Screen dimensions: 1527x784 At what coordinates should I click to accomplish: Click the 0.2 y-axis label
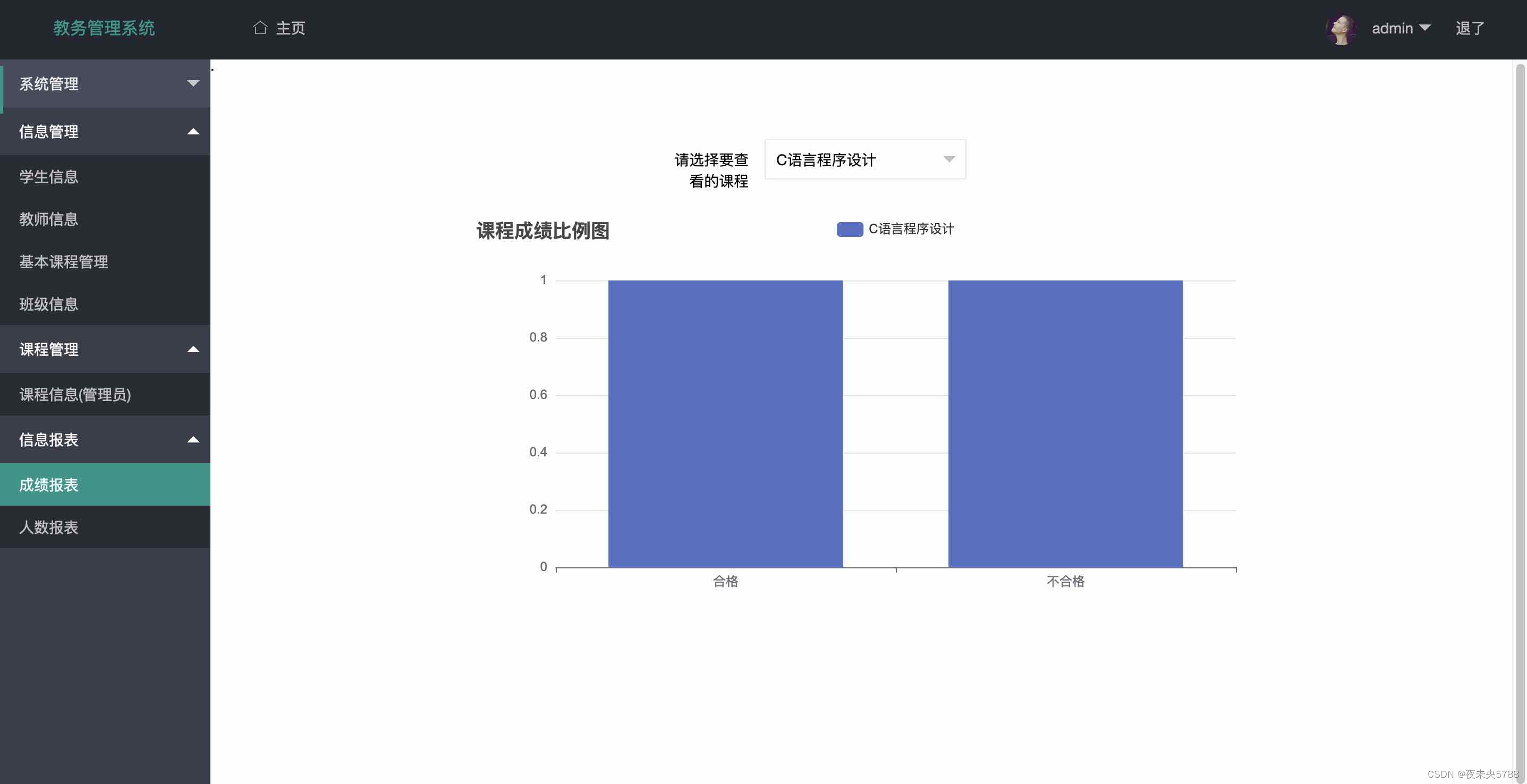[x=538, y=509]
